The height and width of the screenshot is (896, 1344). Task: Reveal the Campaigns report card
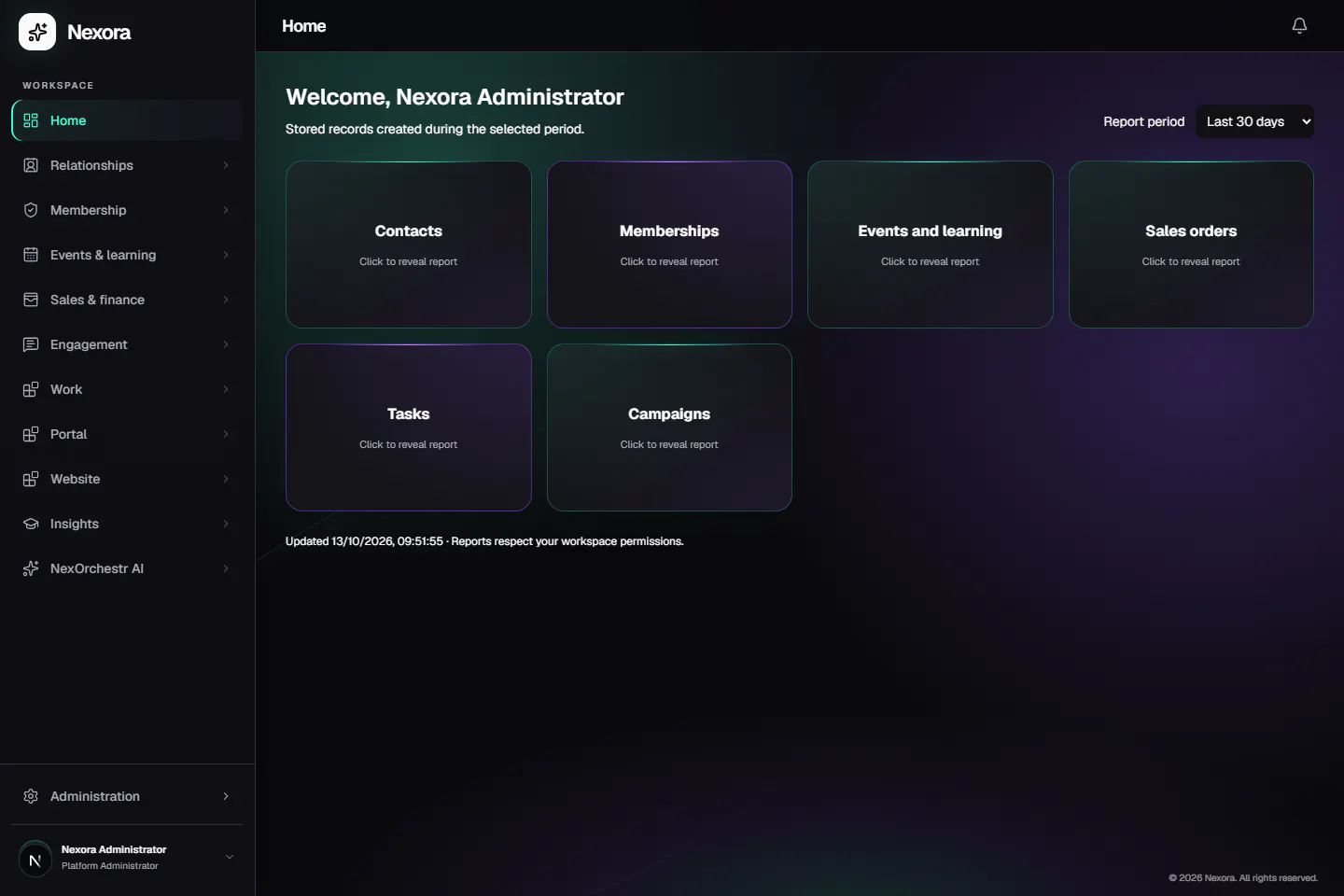pyautogui.click(x=669, y=427)
